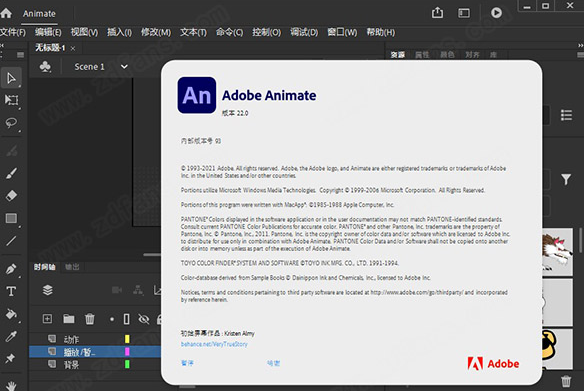Open the 窗口(W) menu
Screen dimensions: 584x391
tap(342, 32)
